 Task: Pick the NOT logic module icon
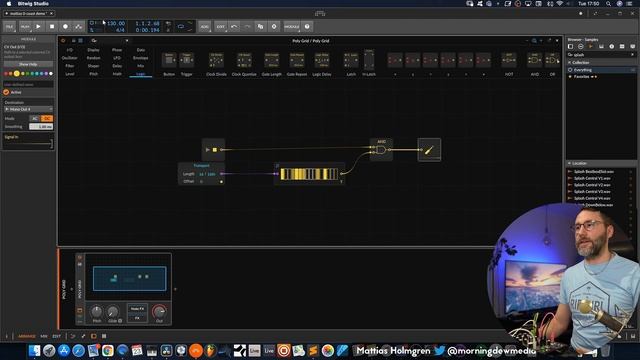(x=509, y=60)
